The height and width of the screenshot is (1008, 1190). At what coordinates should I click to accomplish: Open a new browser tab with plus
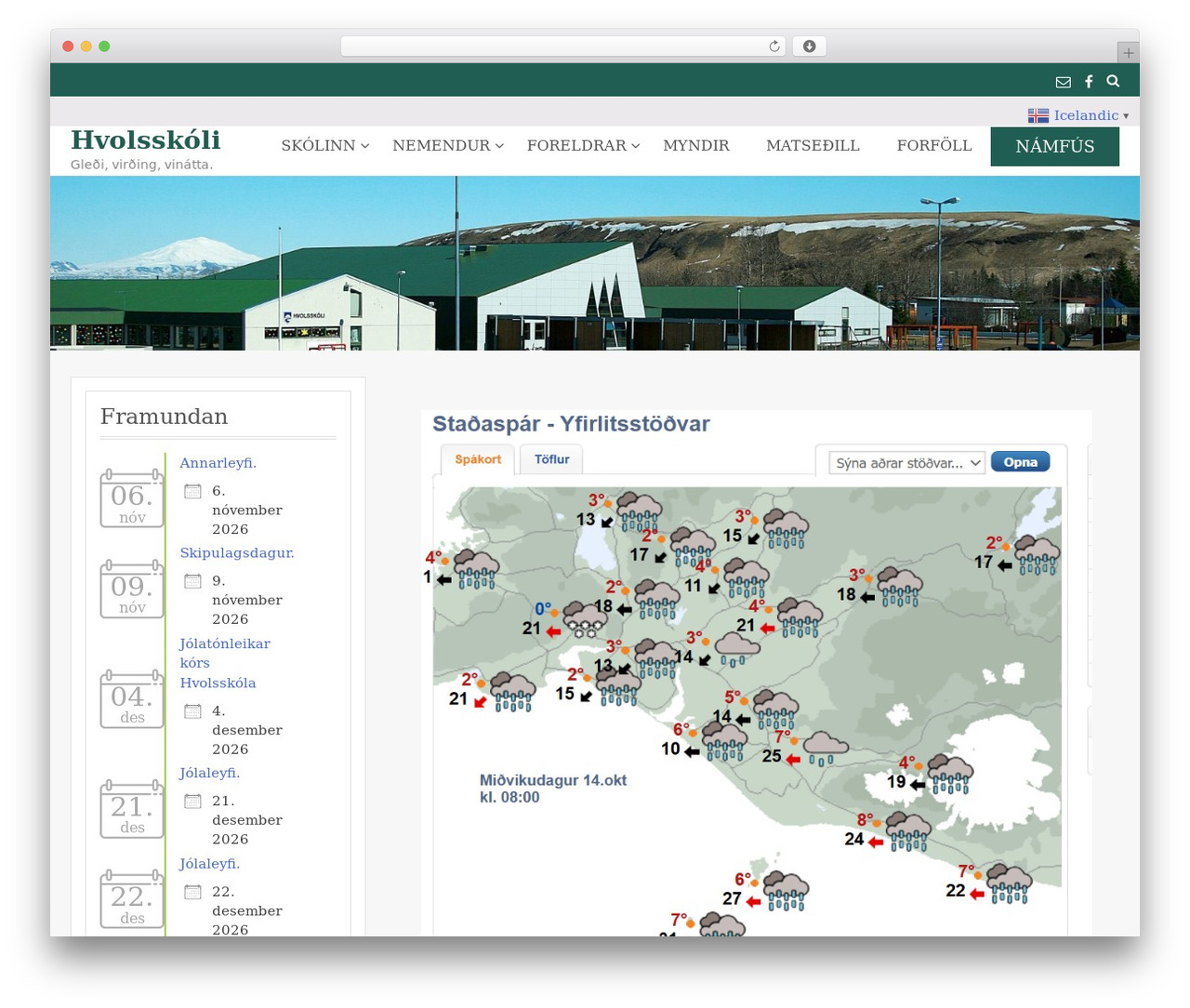[1128, 52]
